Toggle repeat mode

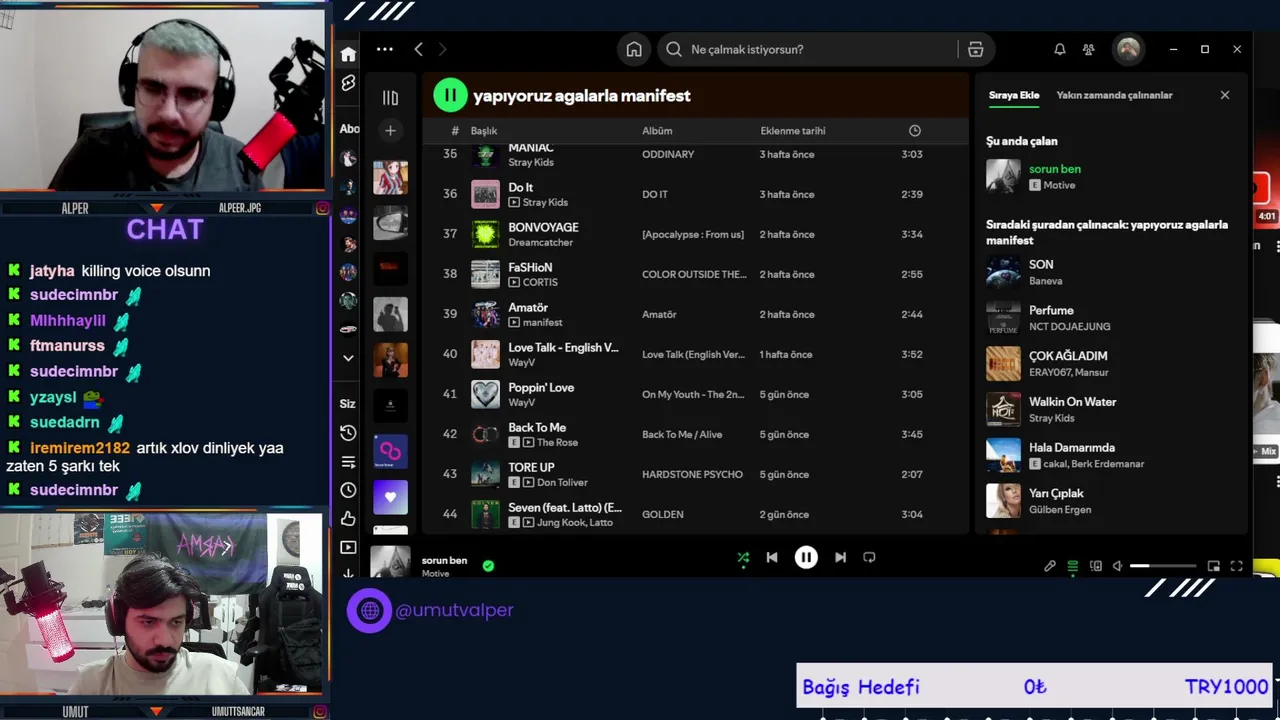tap(869, 558)
